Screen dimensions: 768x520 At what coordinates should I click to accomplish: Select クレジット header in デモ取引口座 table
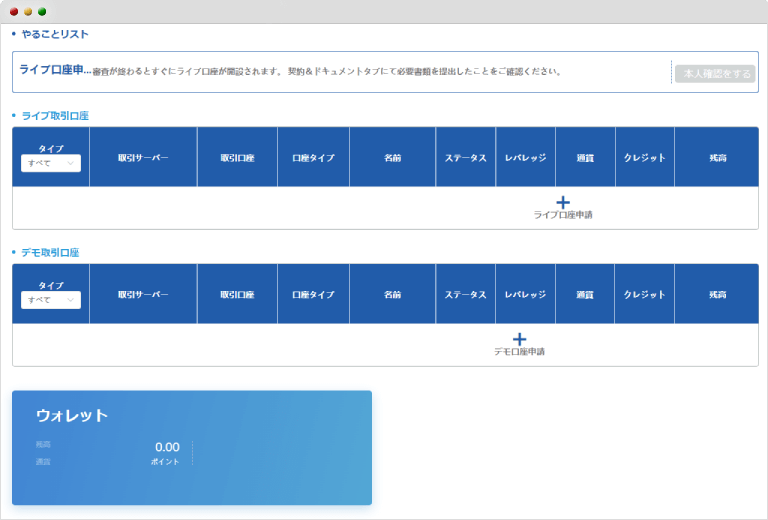[645, 294]
